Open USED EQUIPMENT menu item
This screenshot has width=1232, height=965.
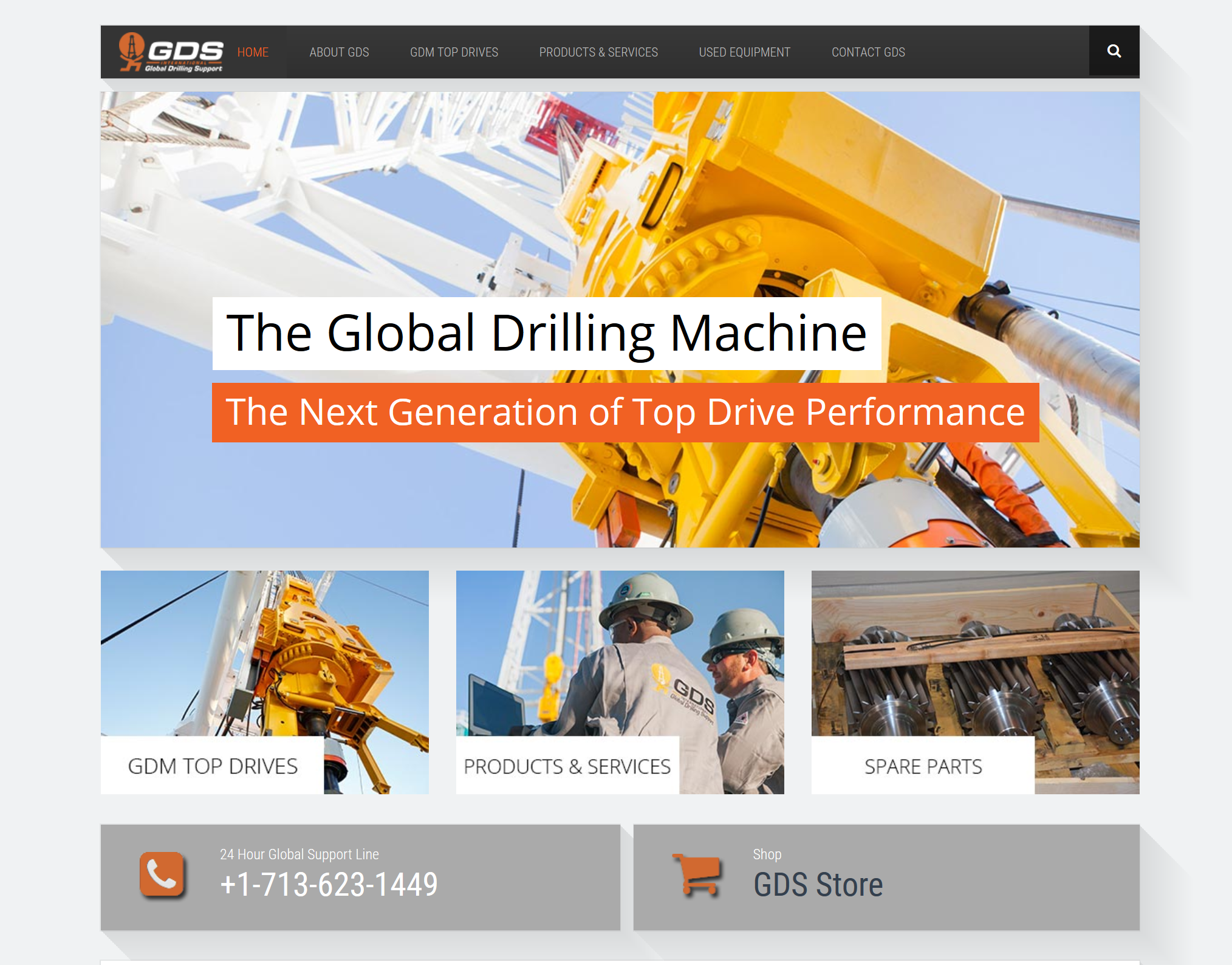click(x=744, y=52)
